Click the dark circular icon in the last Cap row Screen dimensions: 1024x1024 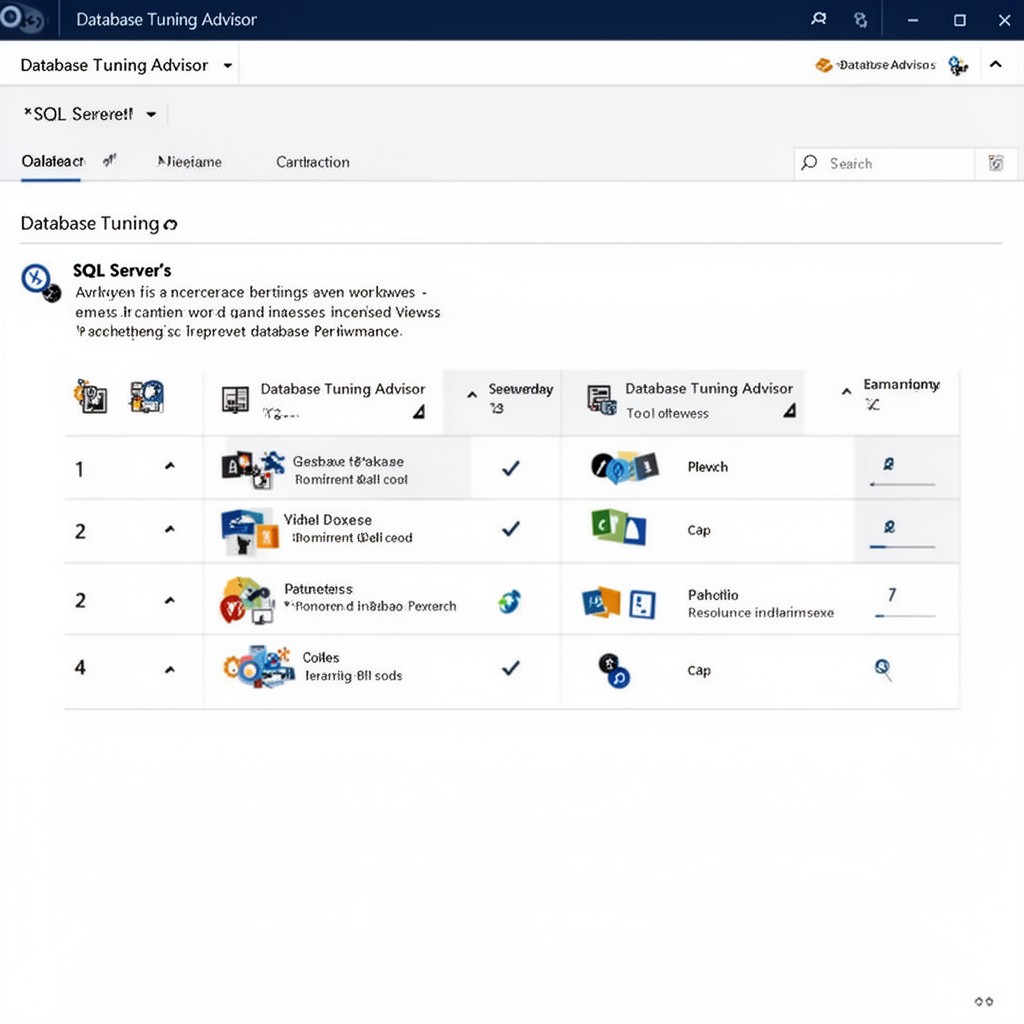tap(614, 671)
